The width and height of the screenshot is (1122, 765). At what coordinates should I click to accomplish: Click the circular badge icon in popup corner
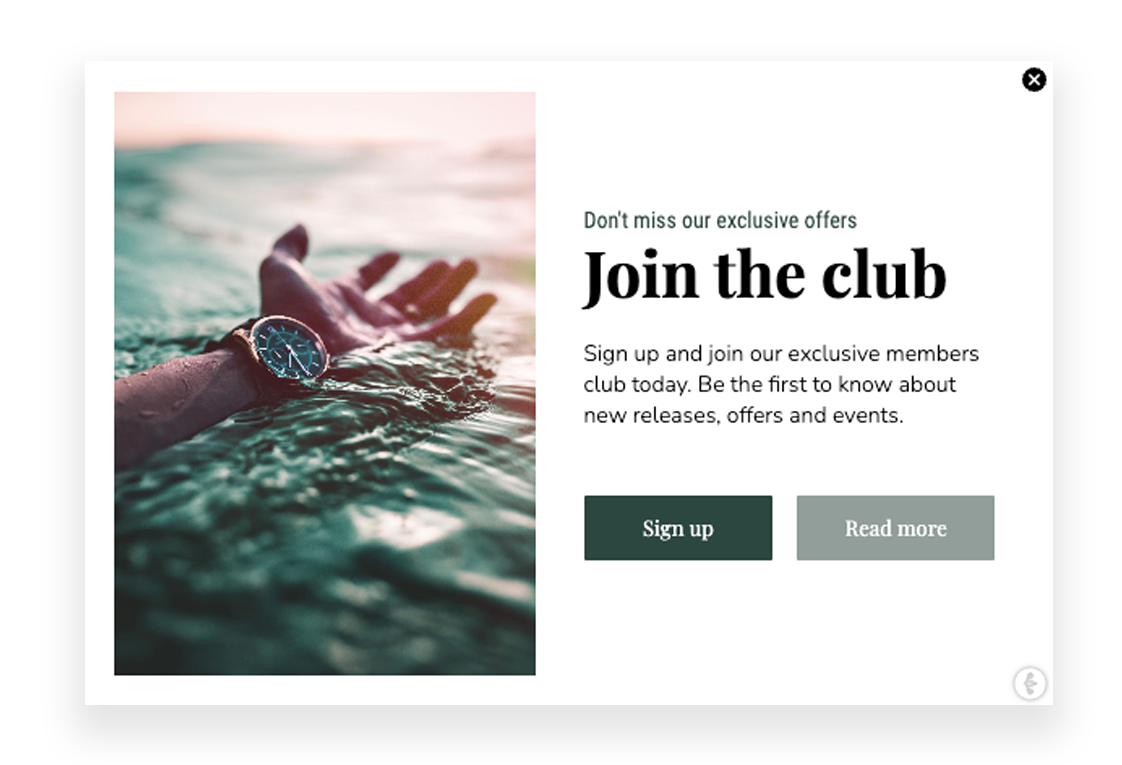point(1030,683)
